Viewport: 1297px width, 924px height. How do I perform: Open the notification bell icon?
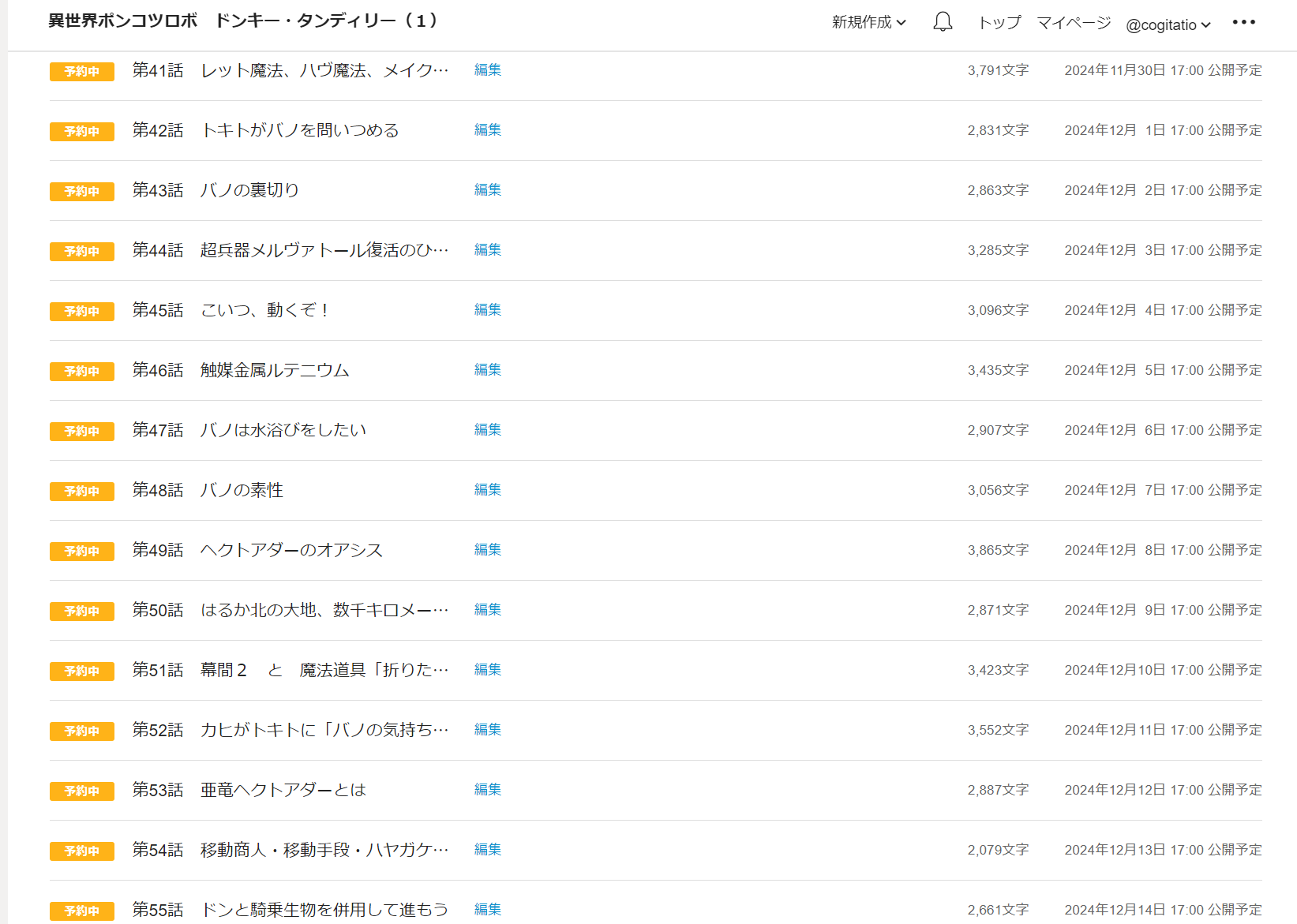(943, 22)
